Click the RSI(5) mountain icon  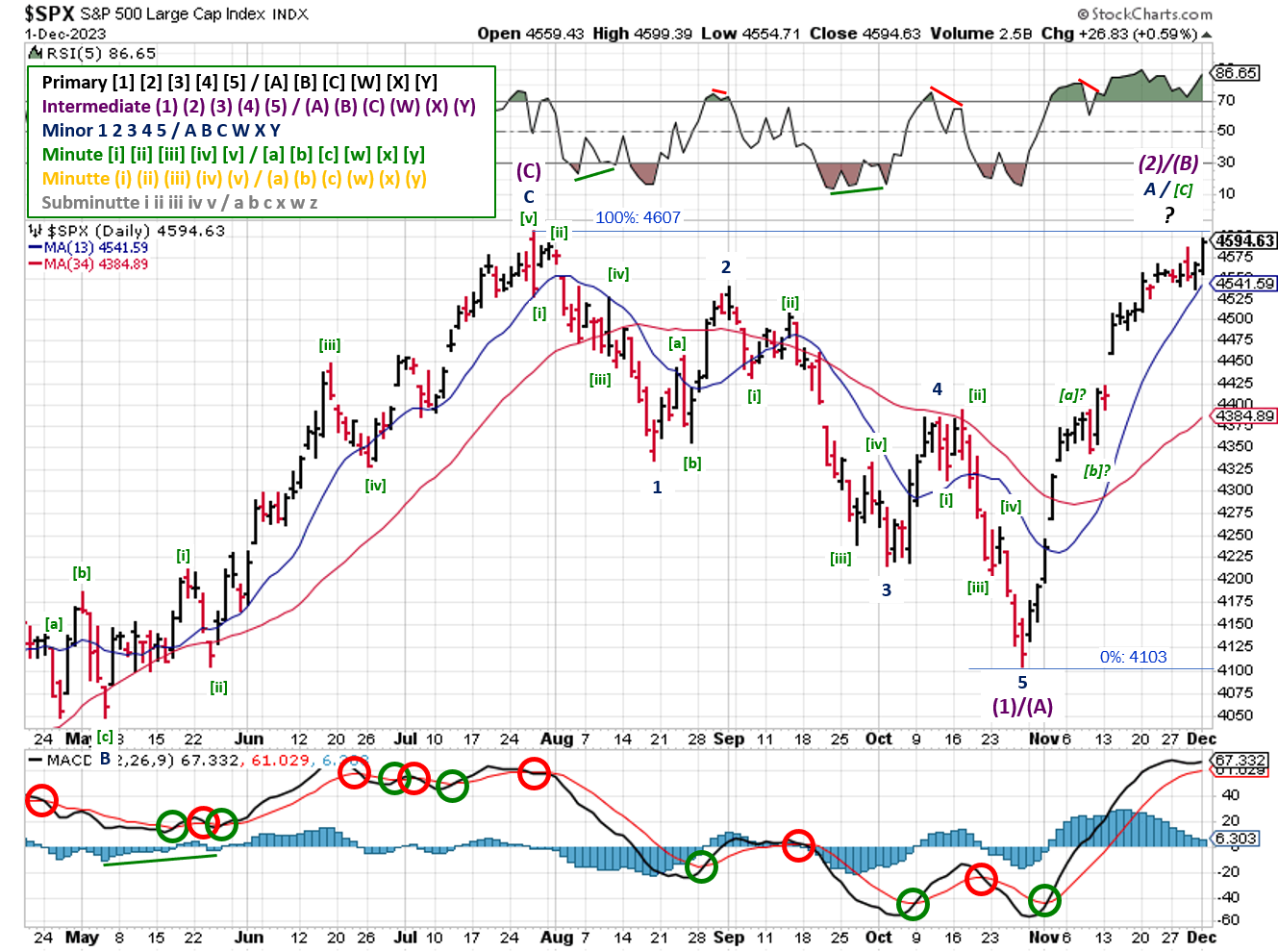pyautogui.click(x=34, y=53)
